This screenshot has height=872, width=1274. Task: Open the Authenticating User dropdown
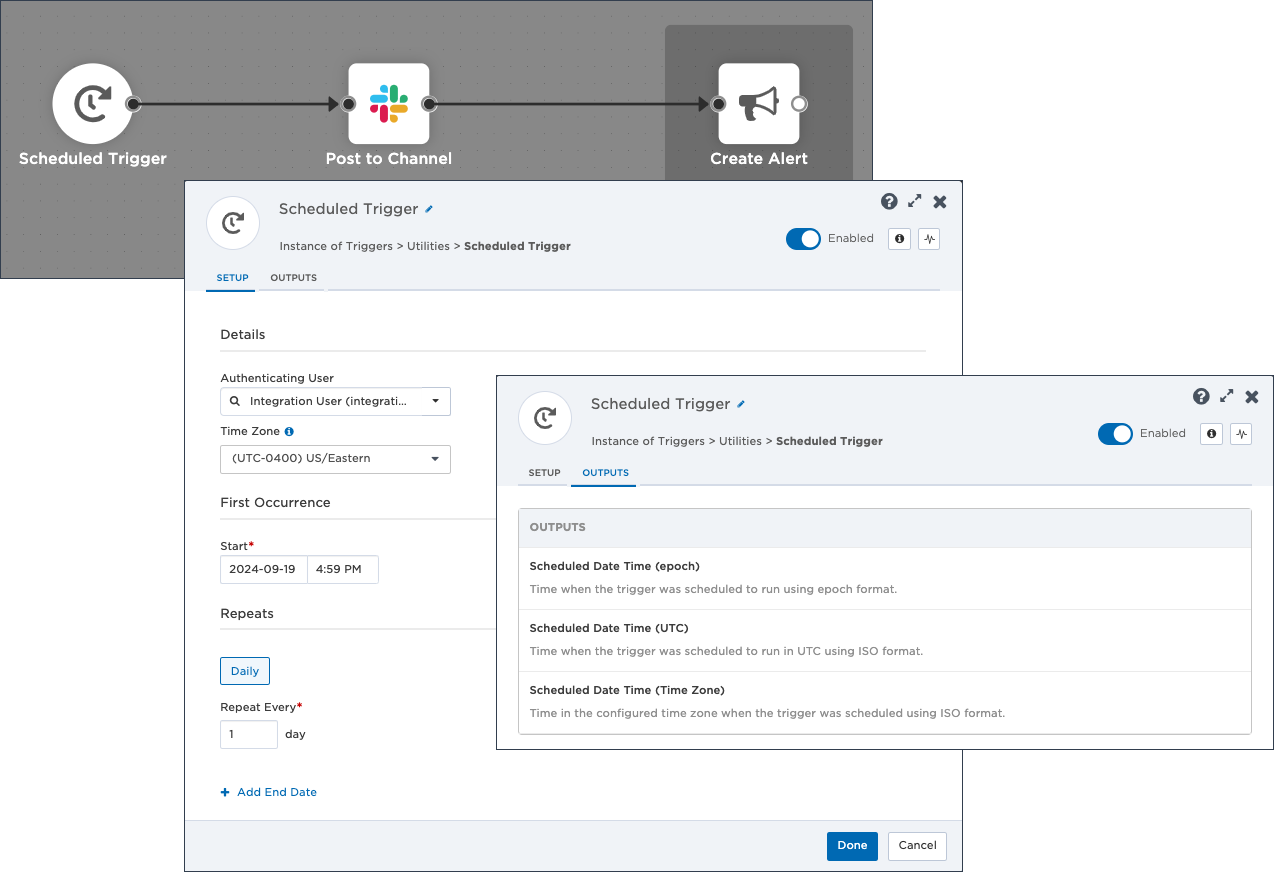(x=335, y=401)
